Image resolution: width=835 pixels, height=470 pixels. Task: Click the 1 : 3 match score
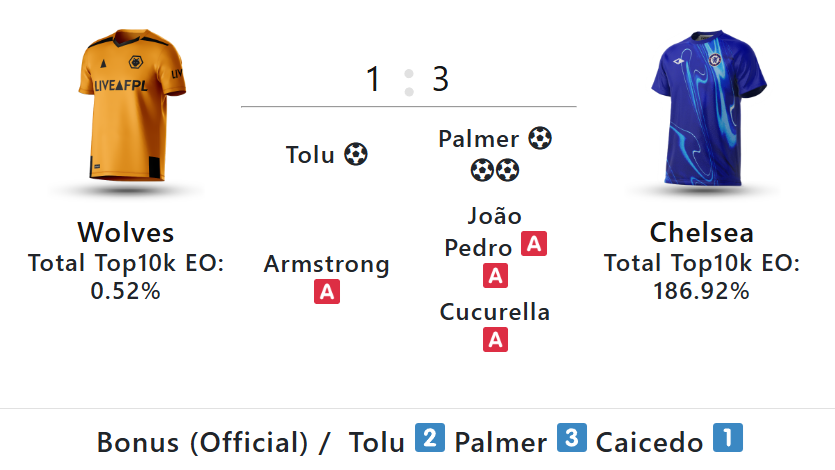point(408,79)
